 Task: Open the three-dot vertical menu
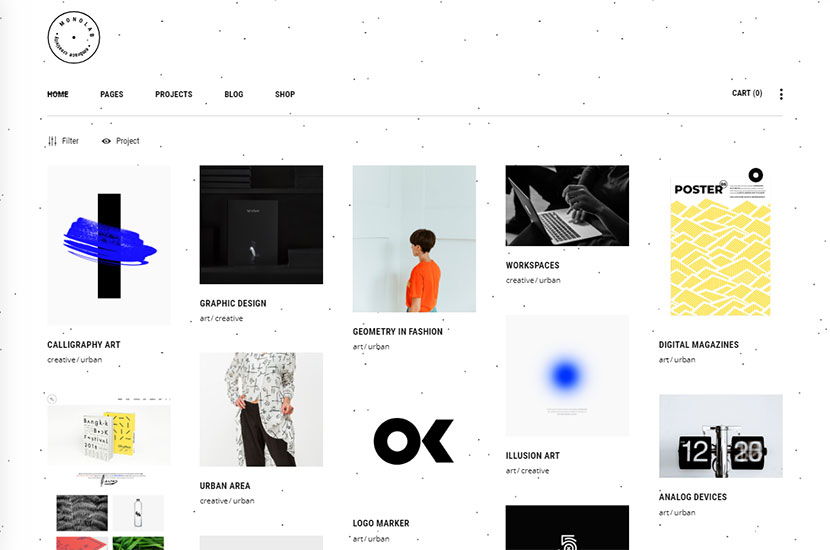(781, 94)
